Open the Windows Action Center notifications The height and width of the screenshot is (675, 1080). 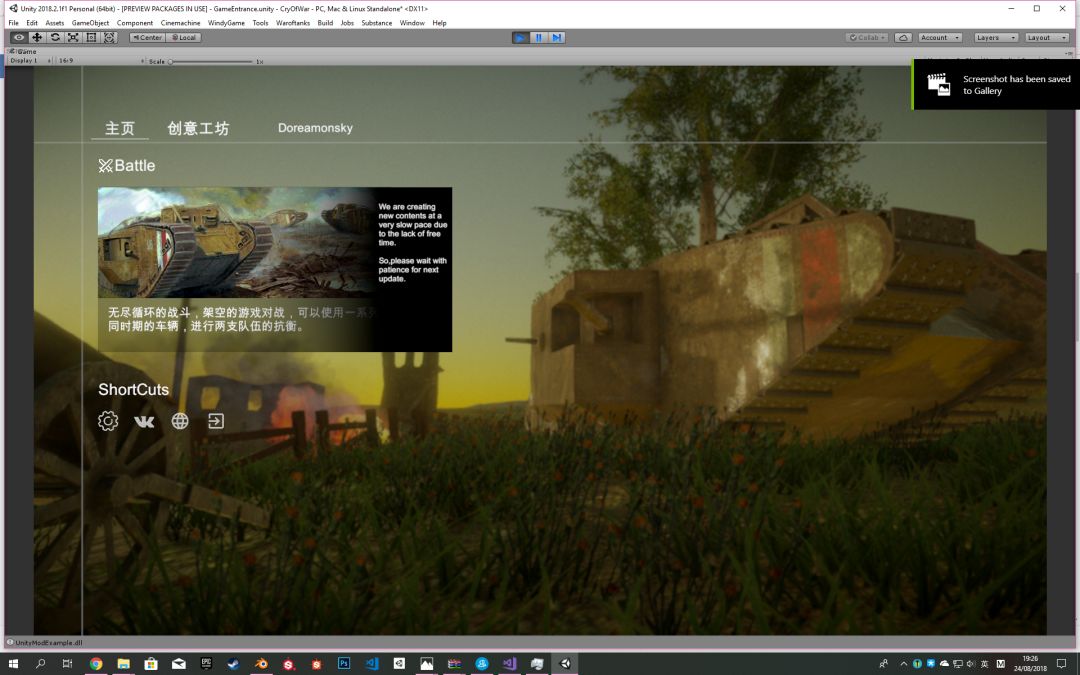pos(1061,663)
